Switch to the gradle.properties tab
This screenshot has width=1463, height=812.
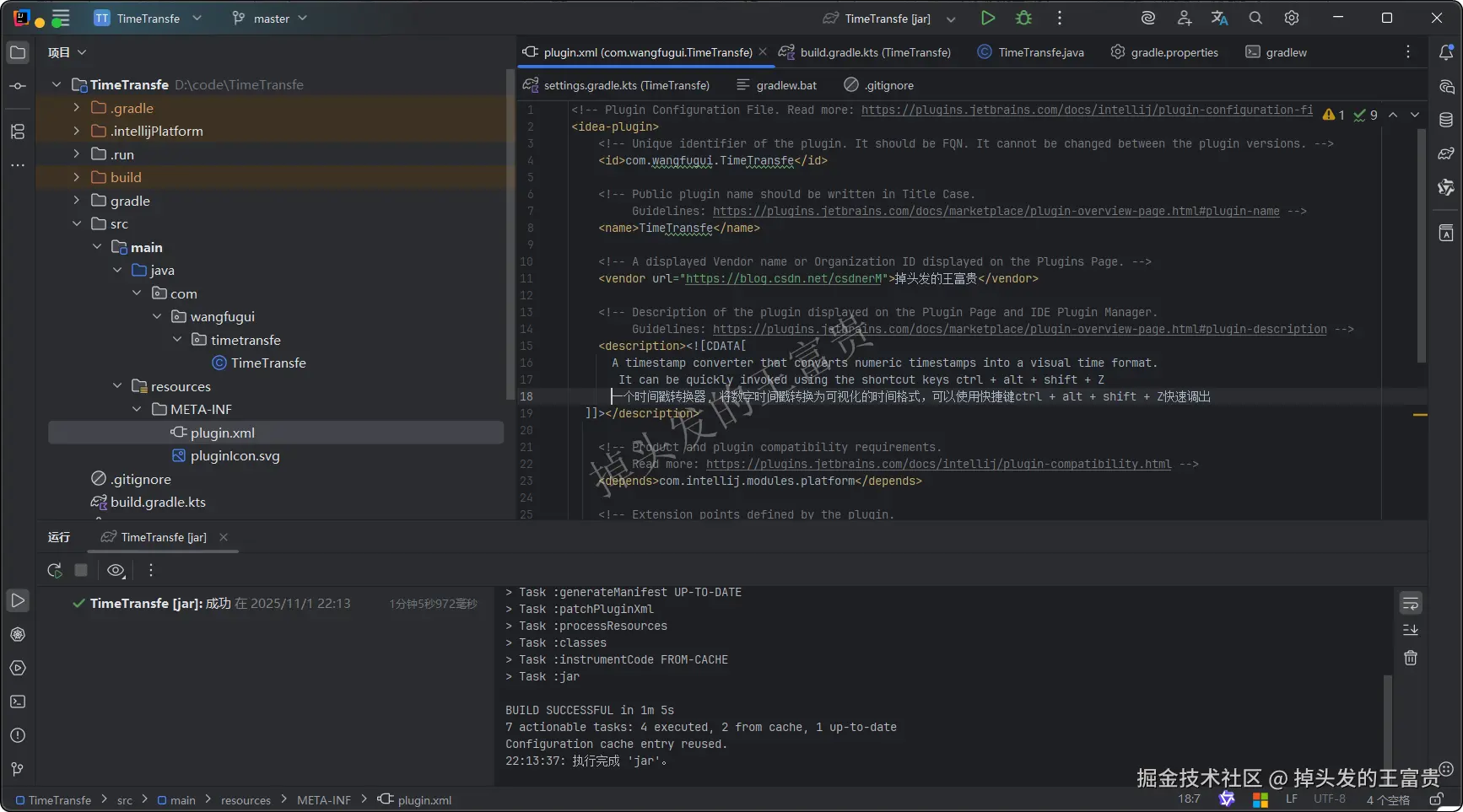pos(1174,52)
